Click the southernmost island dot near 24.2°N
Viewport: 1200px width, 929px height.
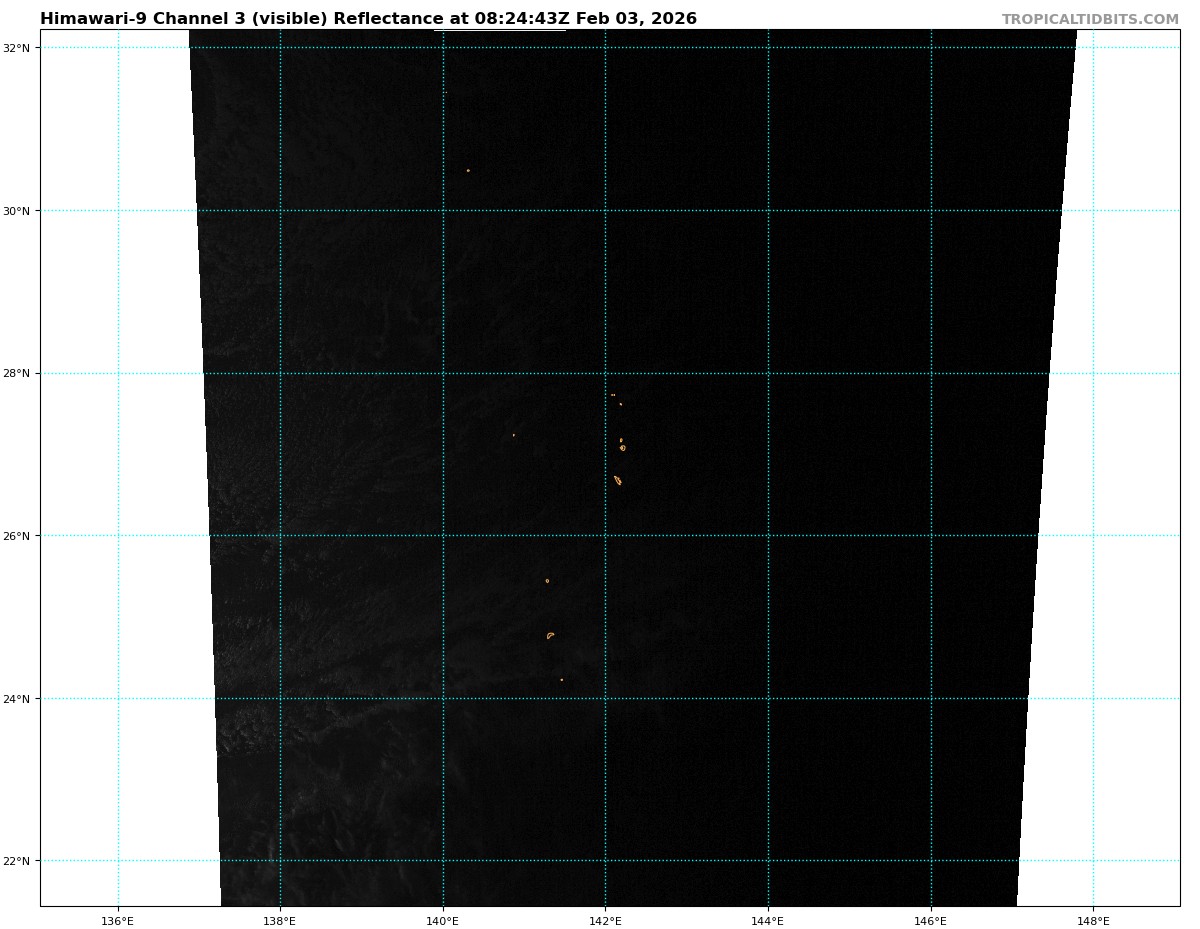click(561, 680)
